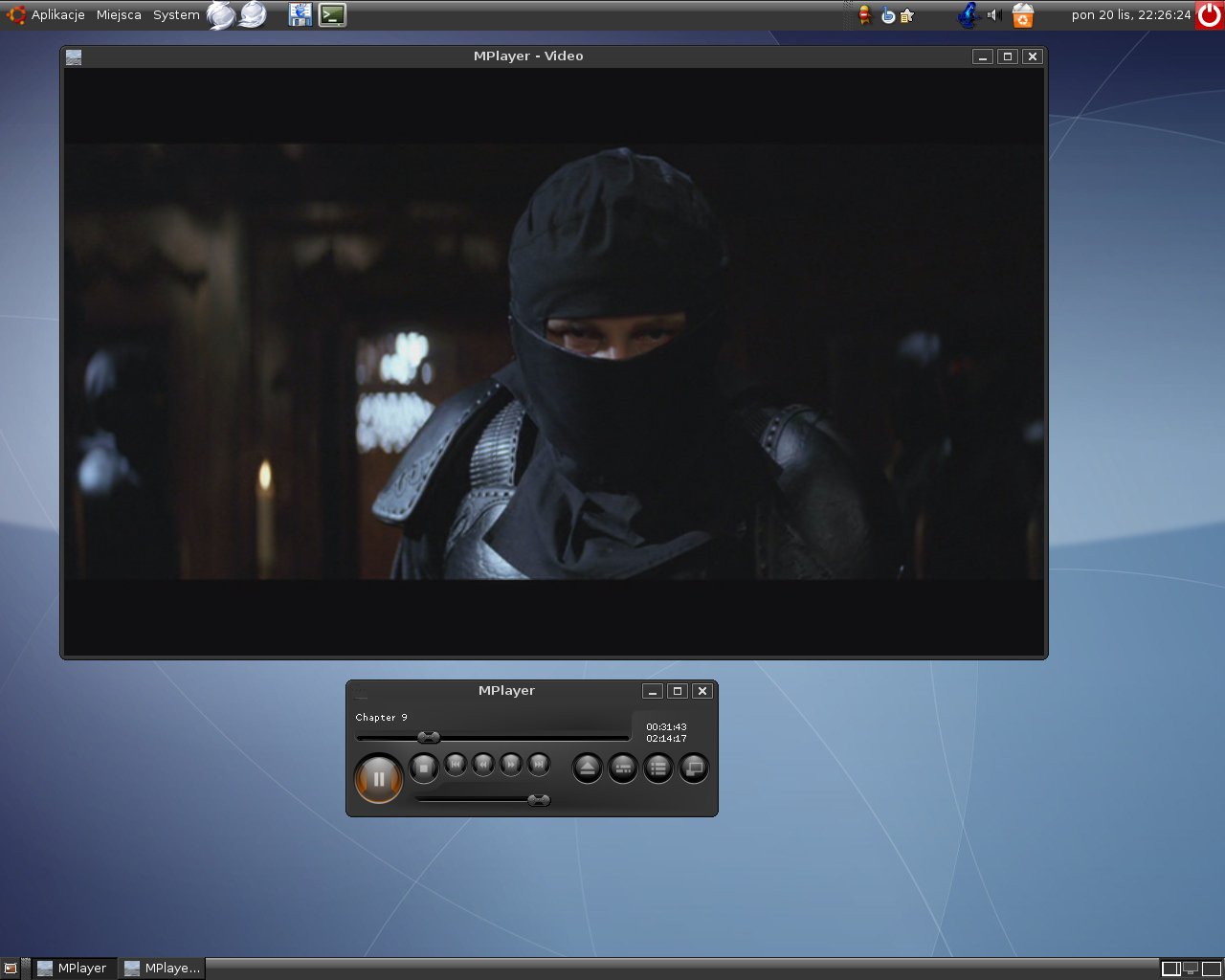Click the elapsed time 00:31:43
Viewport: 1225px width, 980px height.
tap(666, 727)
